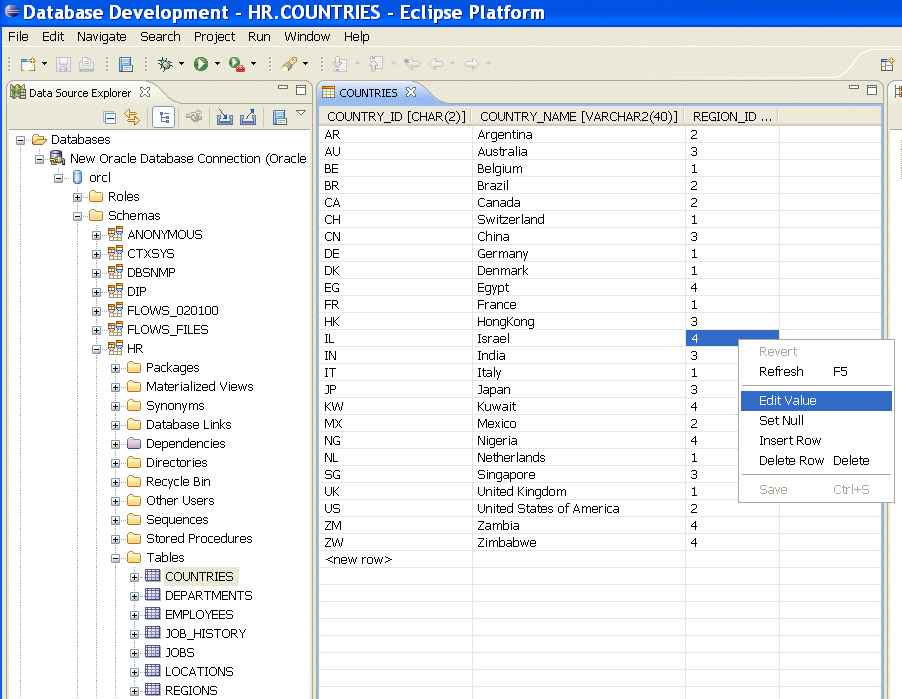Click the Export connection profiles icon
Viewport: 902px width, 699px height.
[248, 117]
